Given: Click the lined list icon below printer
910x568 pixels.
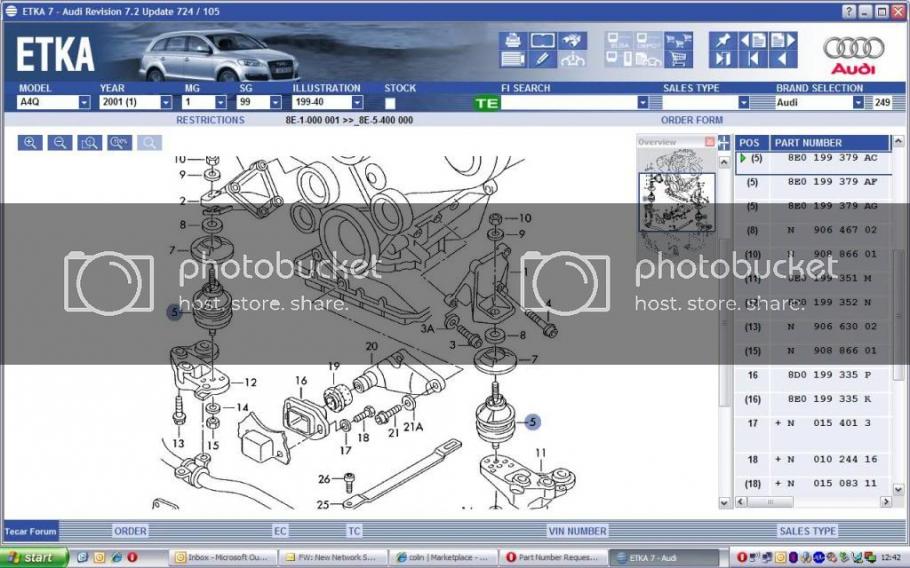Looking at the screenshot, I should point(512,59).
